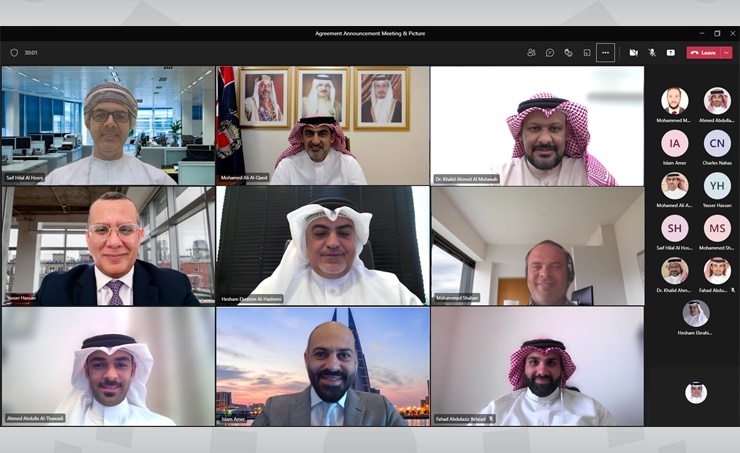Click the share content icon
740x453 pixels.
pos(670,53)
